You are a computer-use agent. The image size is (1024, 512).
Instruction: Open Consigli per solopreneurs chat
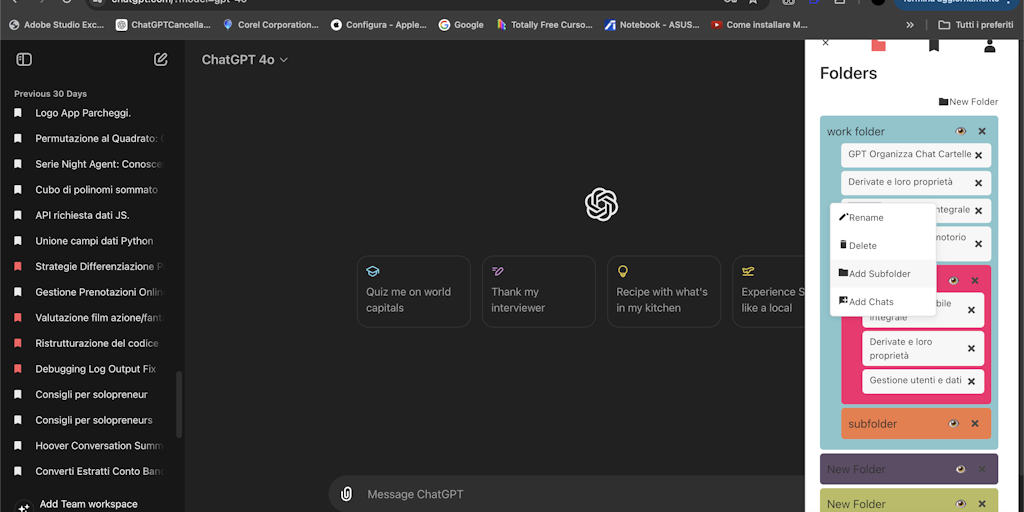tap(94, 420)
